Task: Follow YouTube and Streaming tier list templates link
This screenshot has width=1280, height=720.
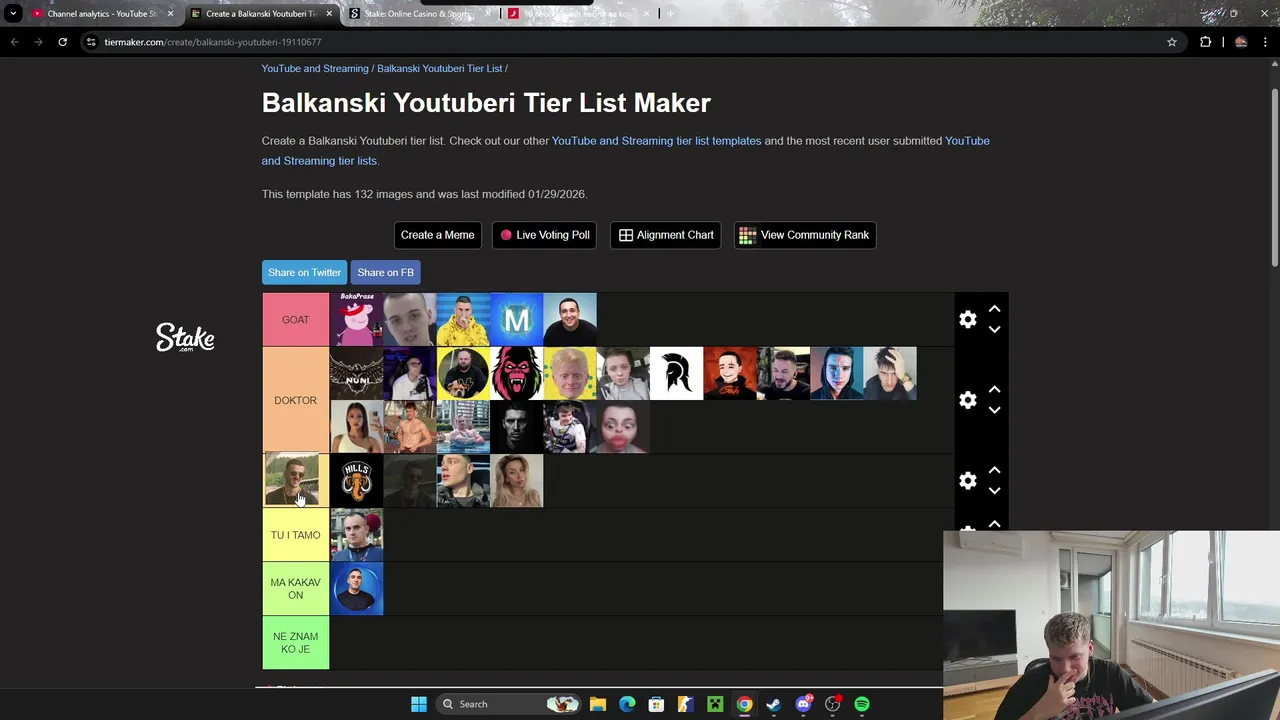Action: pyautogui.click(x=656, y=141)
